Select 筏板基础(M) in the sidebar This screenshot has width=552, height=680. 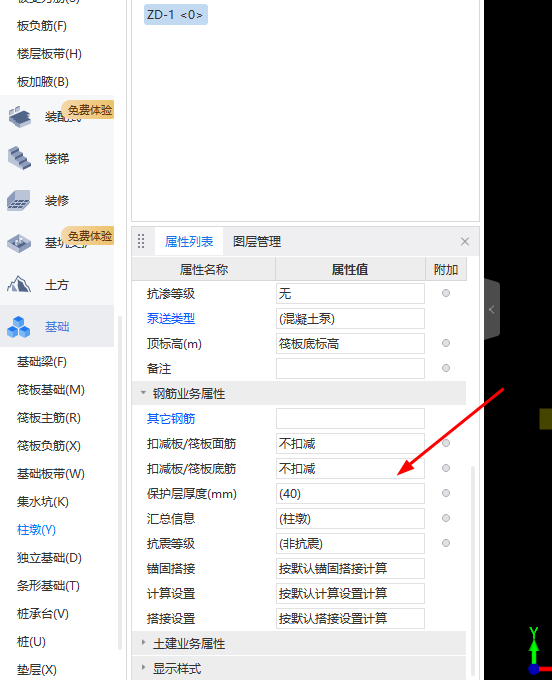50,390
